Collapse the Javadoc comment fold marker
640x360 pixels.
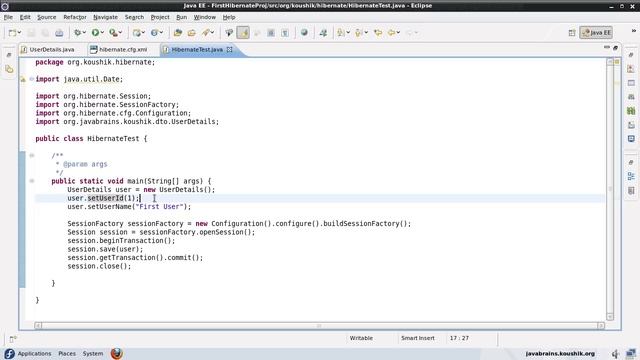(32, 155)
